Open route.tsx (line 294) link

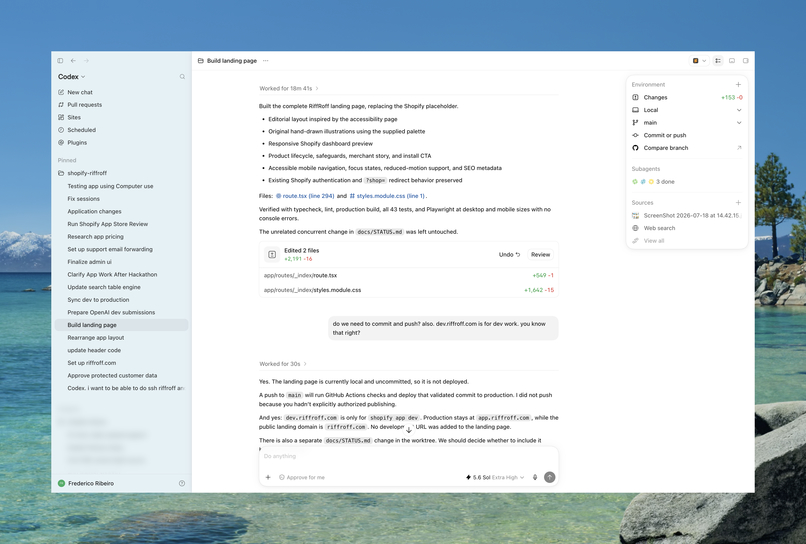point(305,196)
